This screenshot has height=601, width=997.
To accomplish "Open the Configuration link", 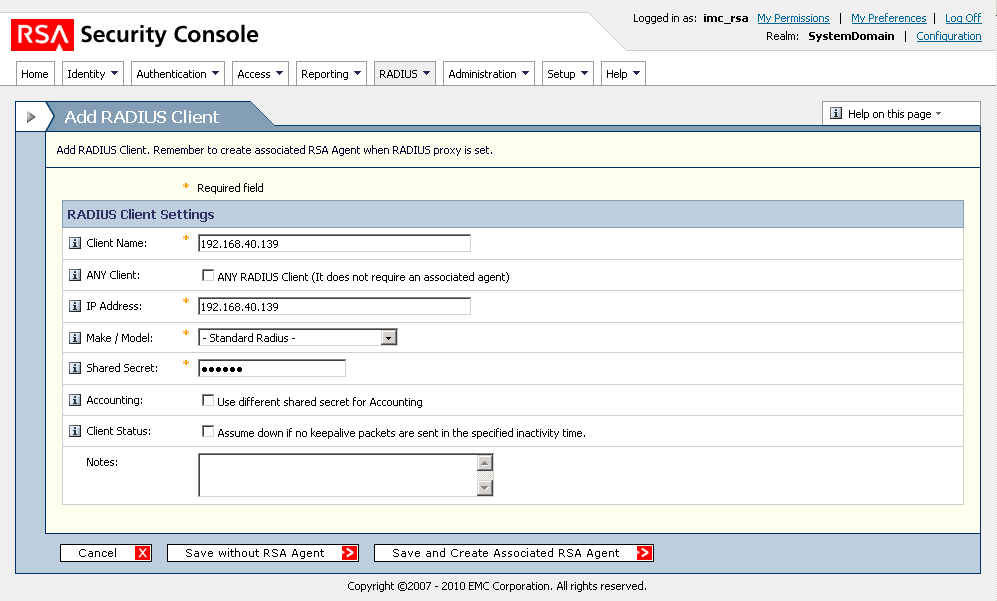I will (949, 36).
